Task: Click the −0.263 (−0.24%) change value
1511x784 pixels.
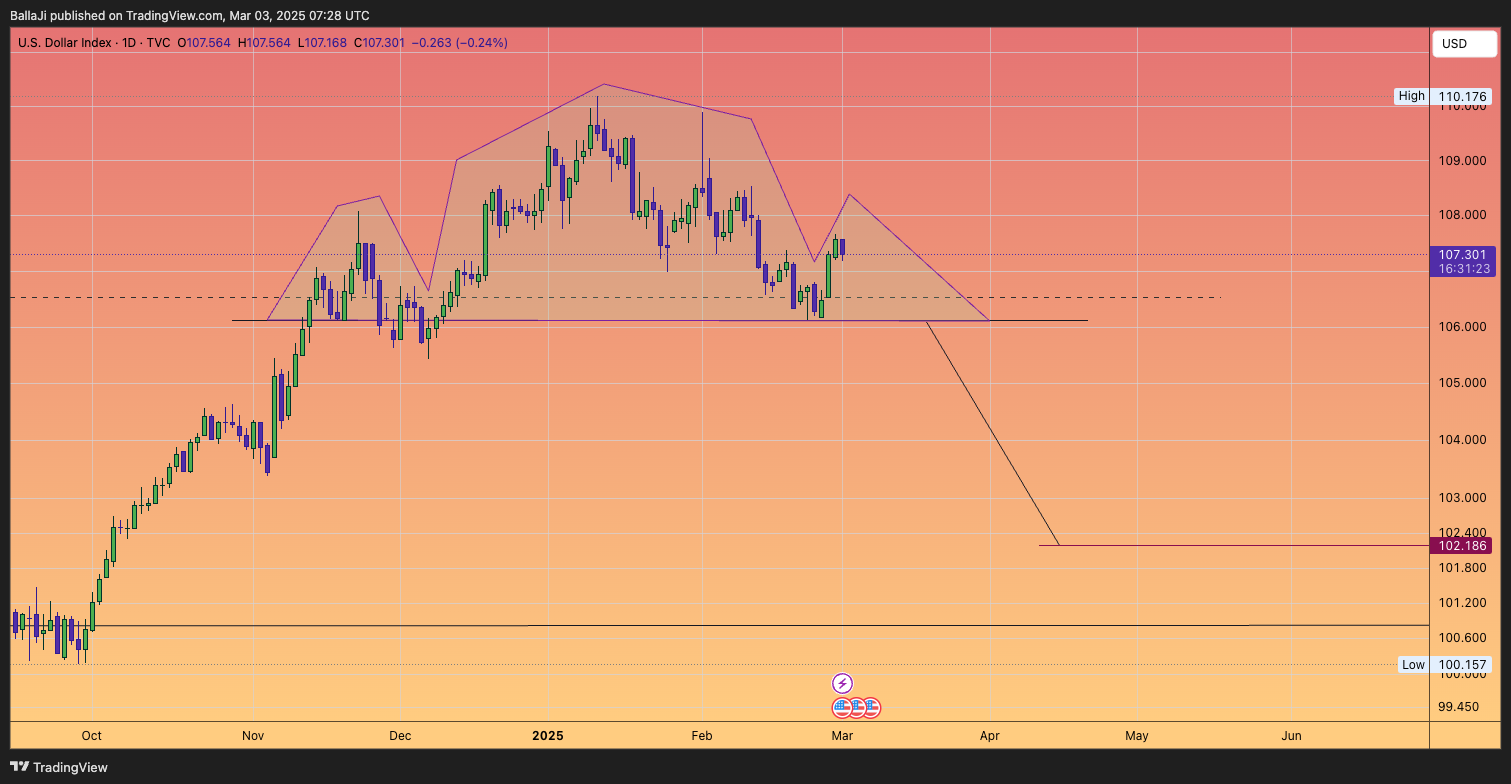Action: pyautogui.click(x=461, y=43)
